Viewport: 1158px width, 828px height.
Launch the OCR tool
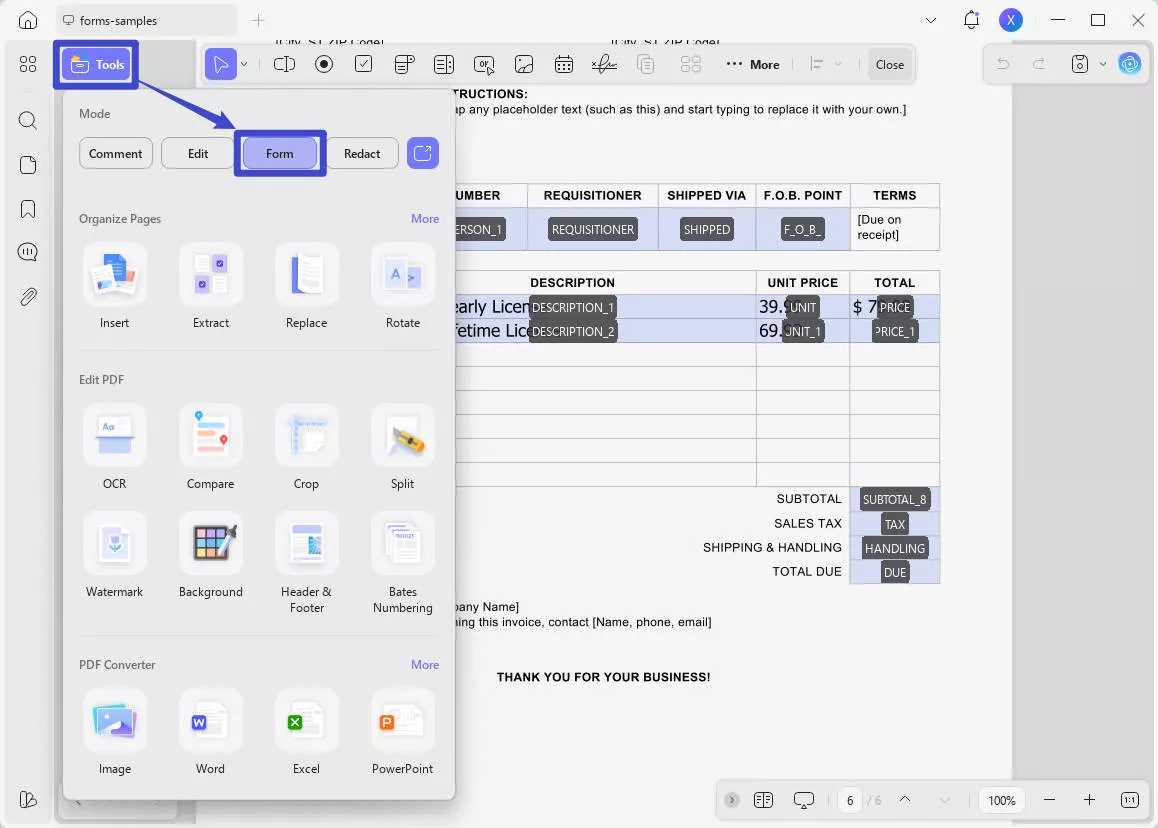114,448
